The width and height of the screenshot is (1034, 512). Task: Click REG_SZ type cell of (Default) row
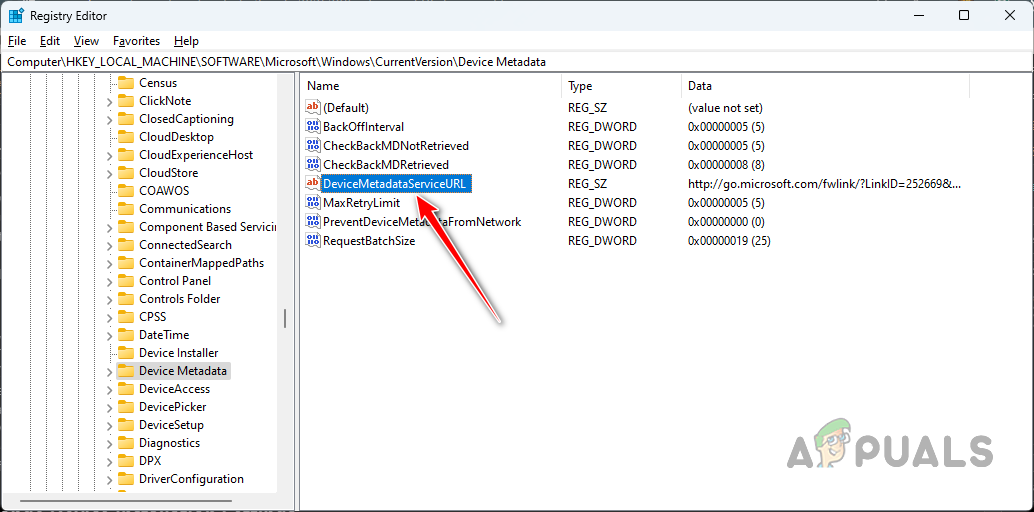(x=586, y=108)
